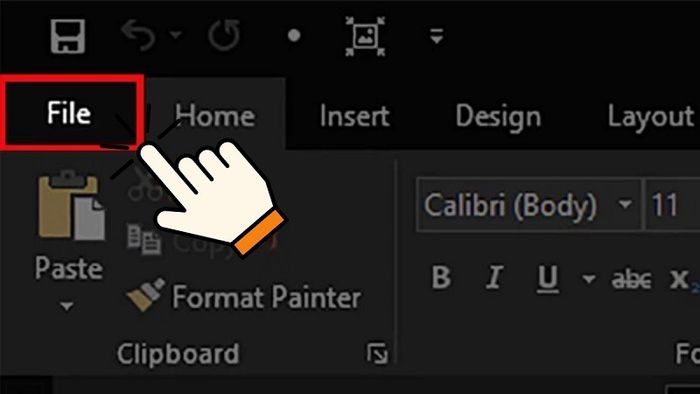Image resolution: width=700 pixels, height=394 pixels.
Task: Click the Format Painter brush
Action: (146, 294)
